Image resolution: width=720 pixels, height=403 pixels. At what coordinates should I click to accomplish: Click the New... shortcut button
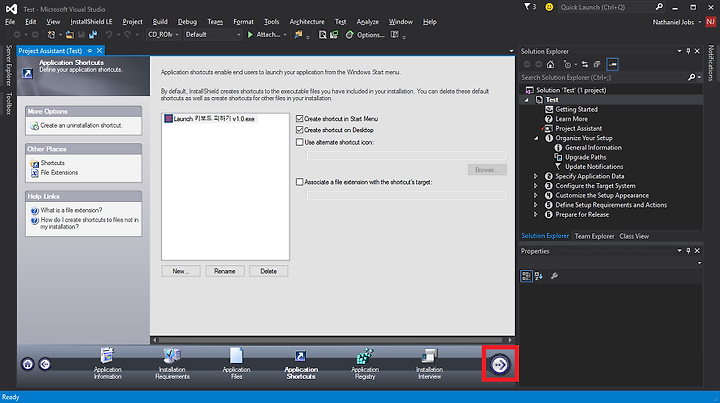[181, 271]
